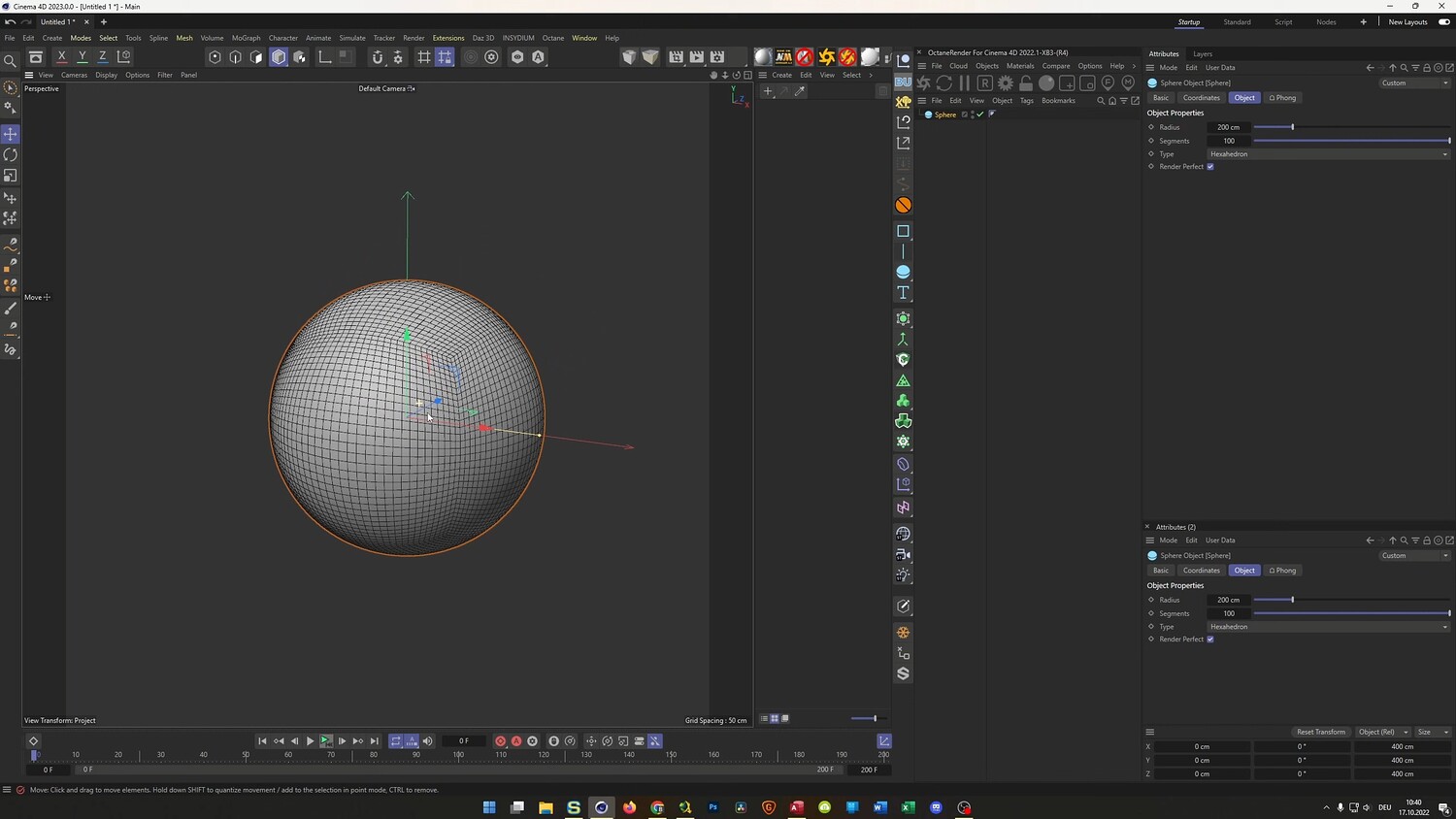The image size is (1456, 819).
Task: Jump to the end of the timeline
Action: click(375, 741)
